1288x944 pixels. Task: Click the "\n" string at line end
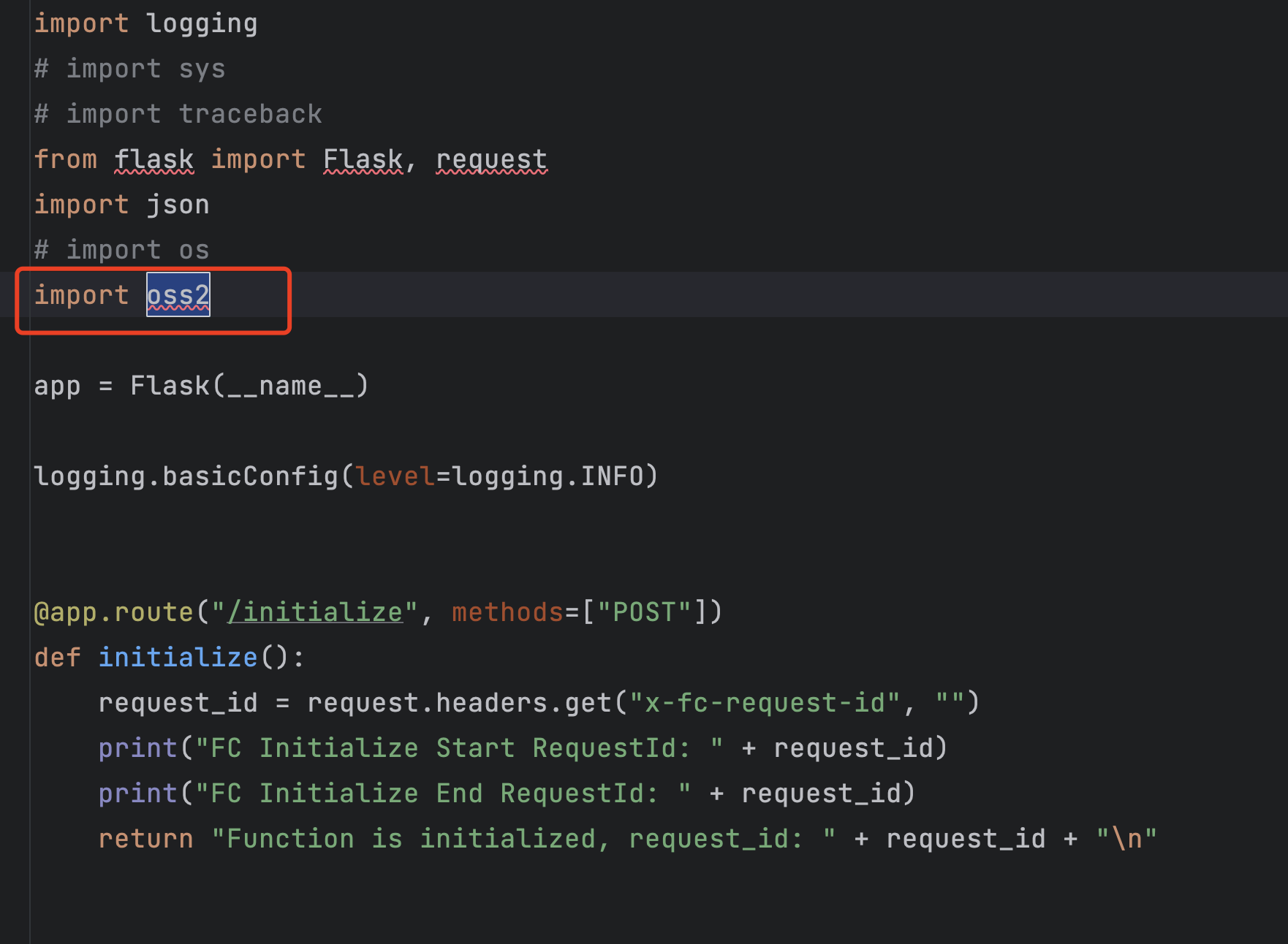click(x=1126, y=839)
